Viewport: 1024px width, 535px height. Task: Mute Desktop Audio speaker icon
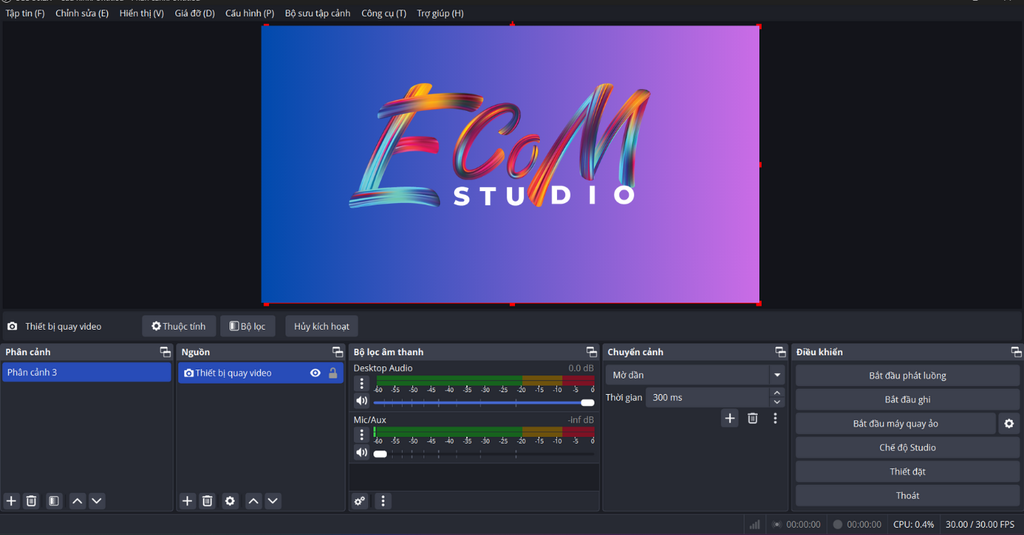click(362, 401)
